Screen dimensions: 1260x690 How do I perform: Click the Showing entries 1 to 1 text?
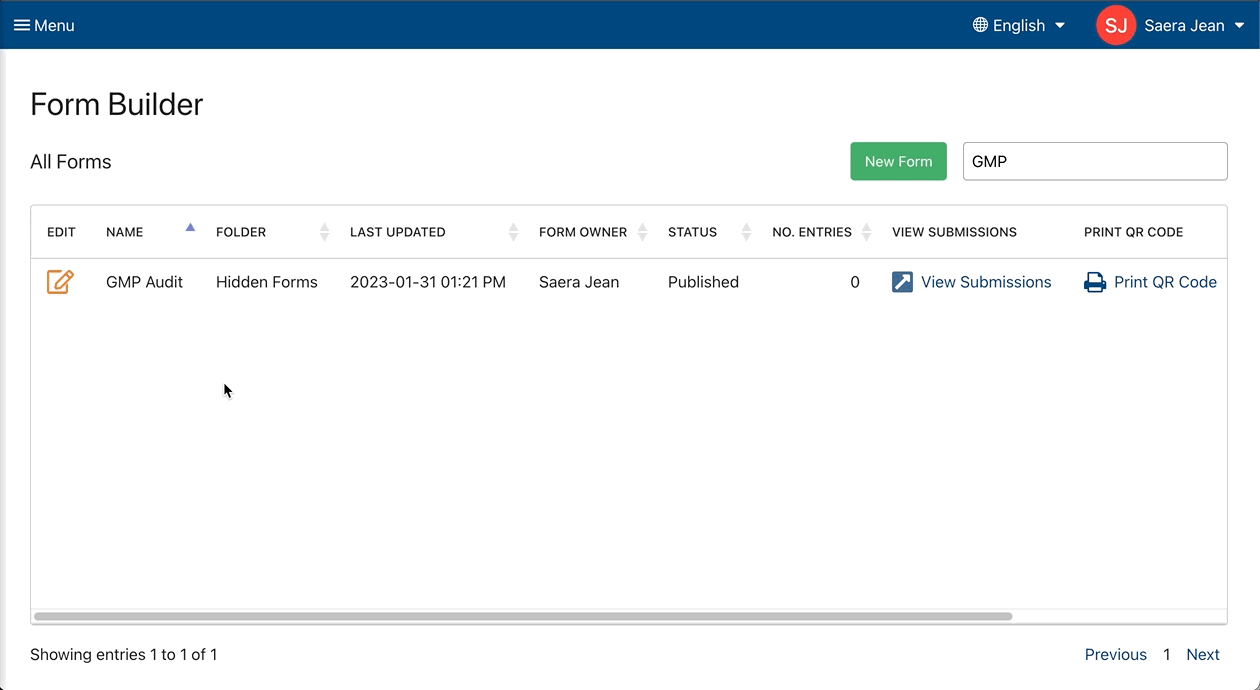(123, 654)
